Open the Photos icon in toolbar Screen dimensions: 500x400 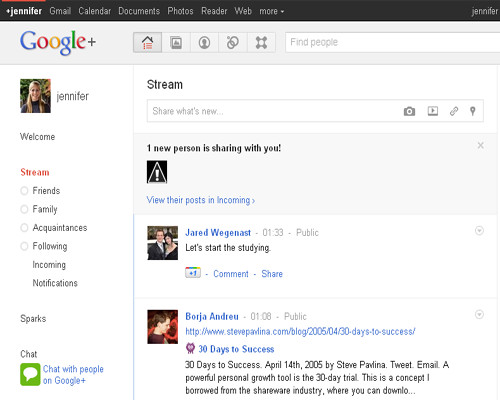176,42
